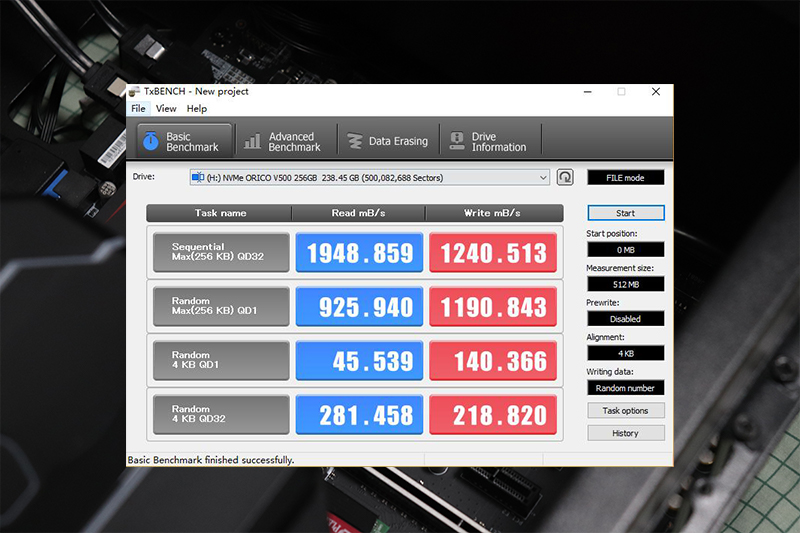Click the write value 140.366
This screenshot has height=533, width=800.
pyautogui.click(x=493, y=361)
